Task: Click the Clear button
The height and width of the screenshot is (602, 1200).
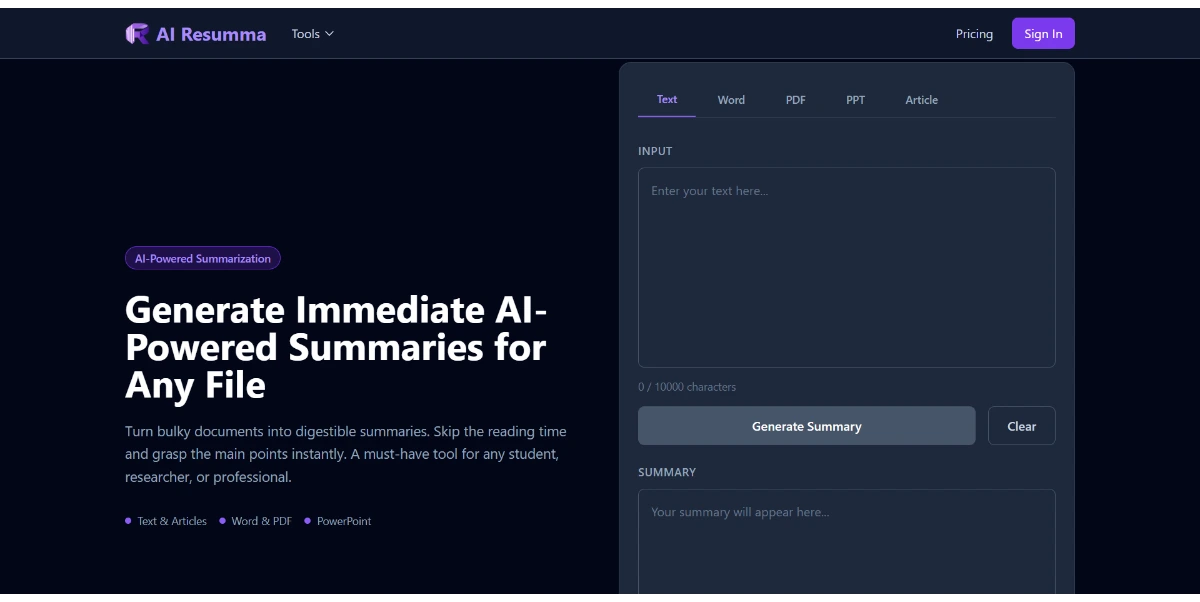Action: (1021, 426)
